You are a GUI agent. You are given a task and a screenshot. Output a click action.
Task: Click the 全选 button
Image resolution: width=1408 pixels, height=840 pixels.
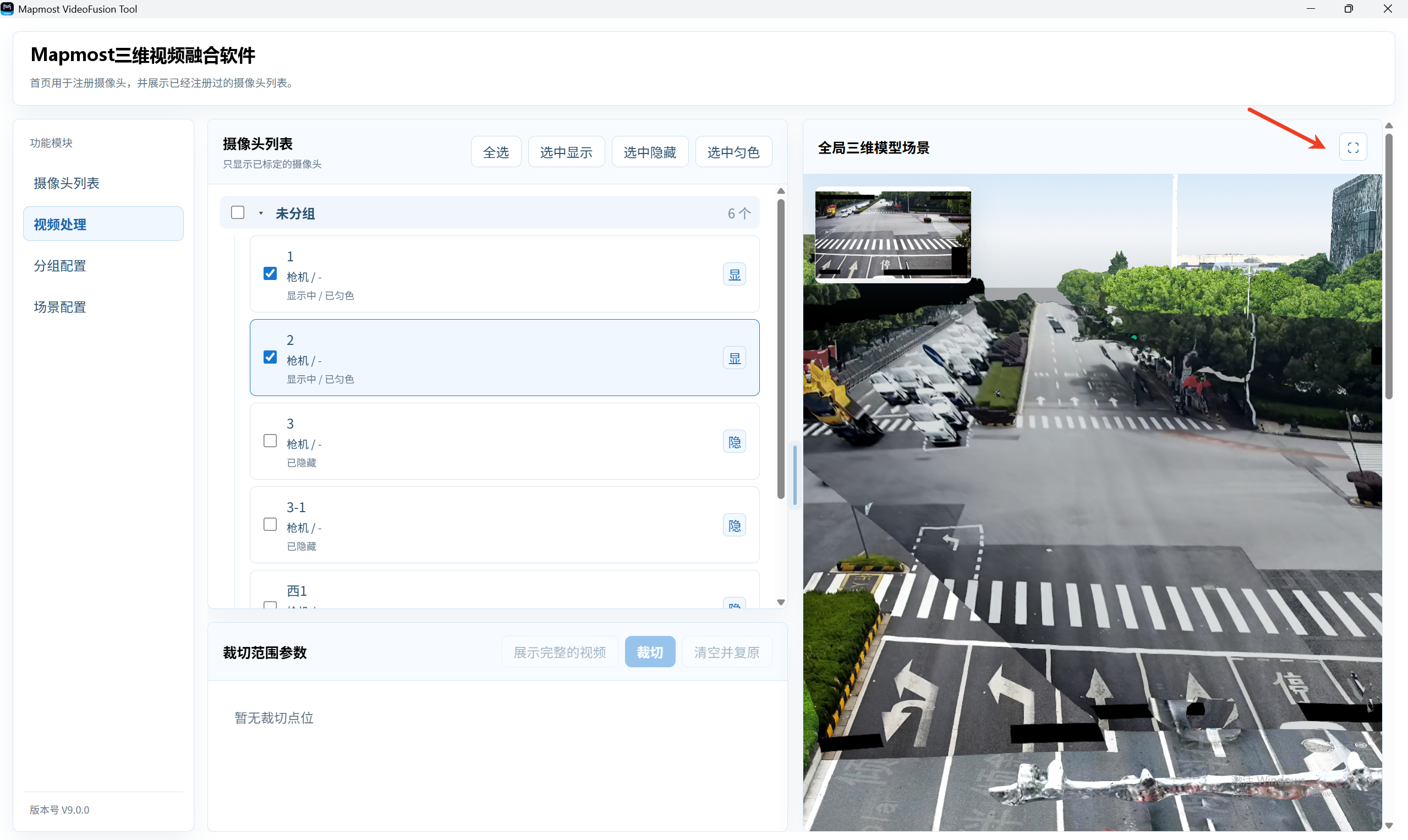[496, 152]
